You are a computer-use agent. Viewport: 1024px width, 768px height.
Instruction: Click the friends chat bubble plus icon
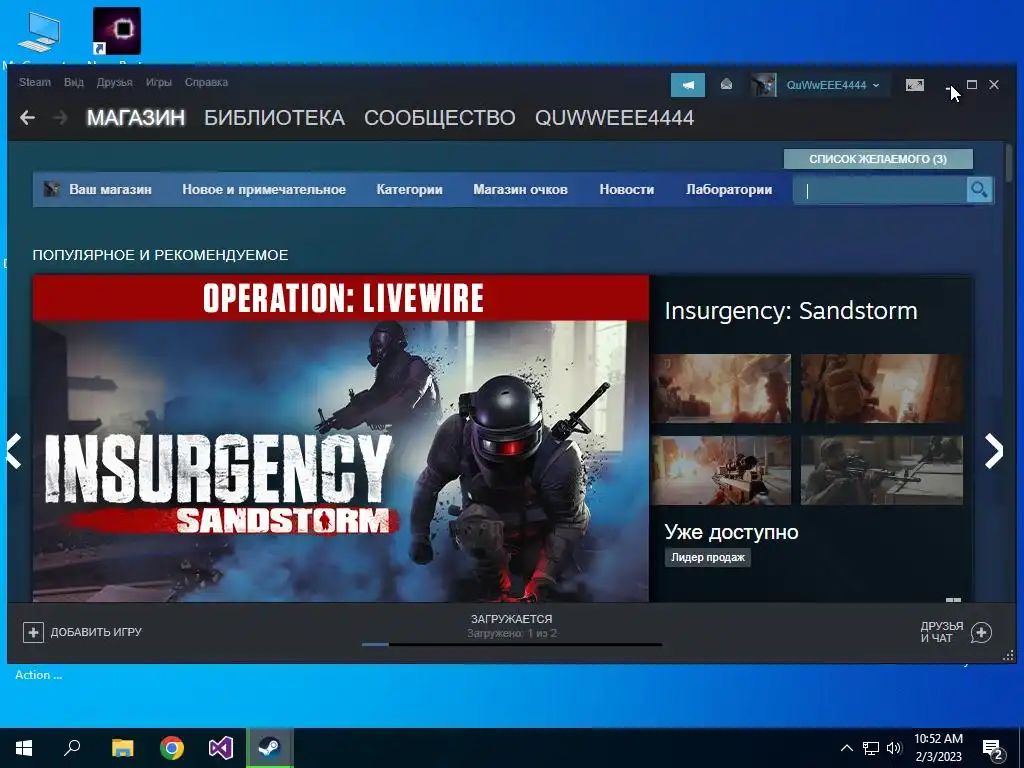coord(982,632)
